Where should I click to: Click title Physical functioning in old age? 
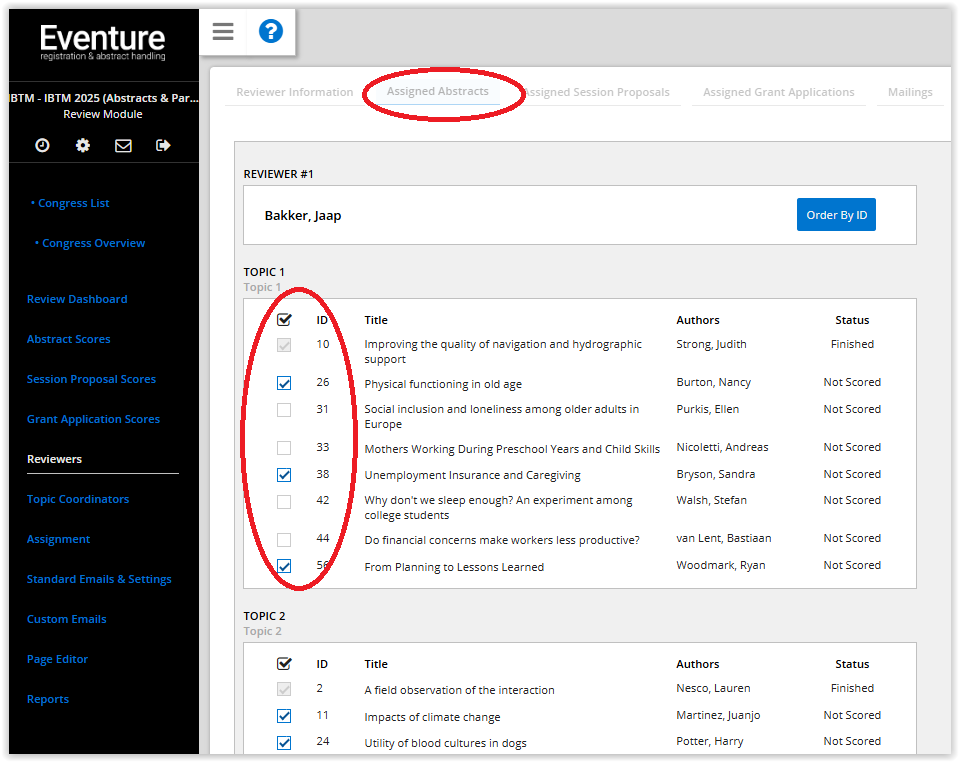pyautogui.click(x=443, y=384)
